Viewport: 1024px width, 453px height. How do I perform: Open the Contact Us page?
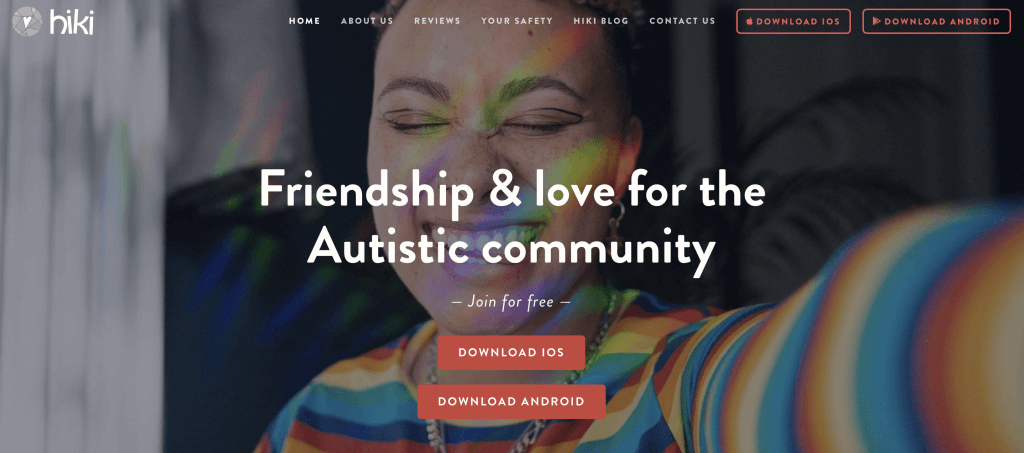point(682,21)
